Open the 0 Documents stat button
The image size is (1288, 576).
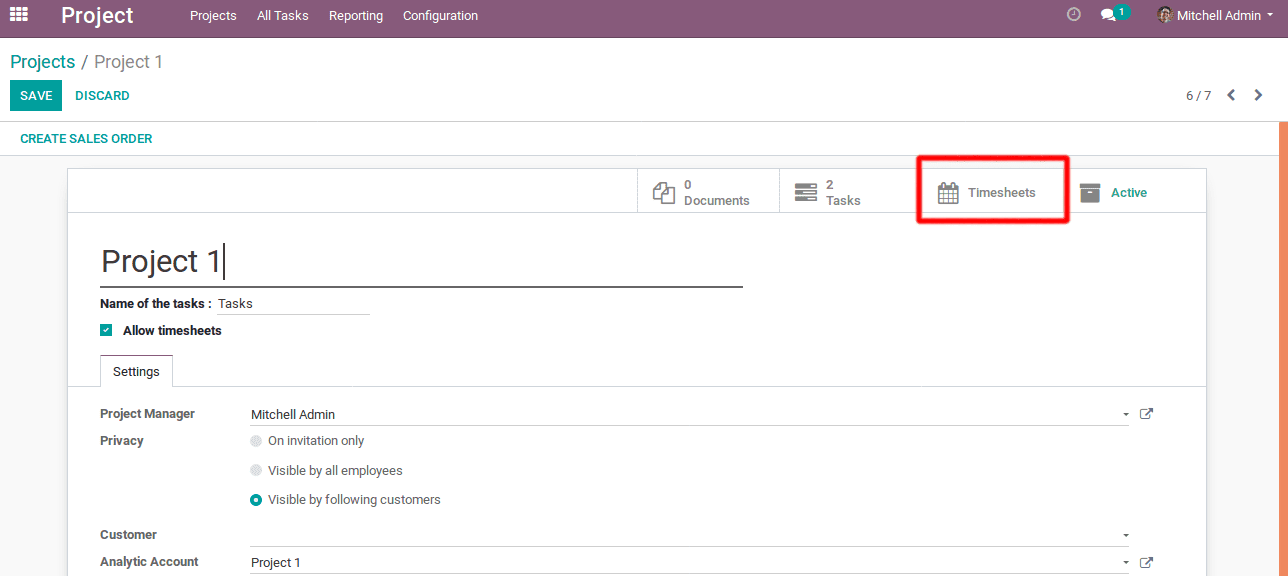coord(708,191)
